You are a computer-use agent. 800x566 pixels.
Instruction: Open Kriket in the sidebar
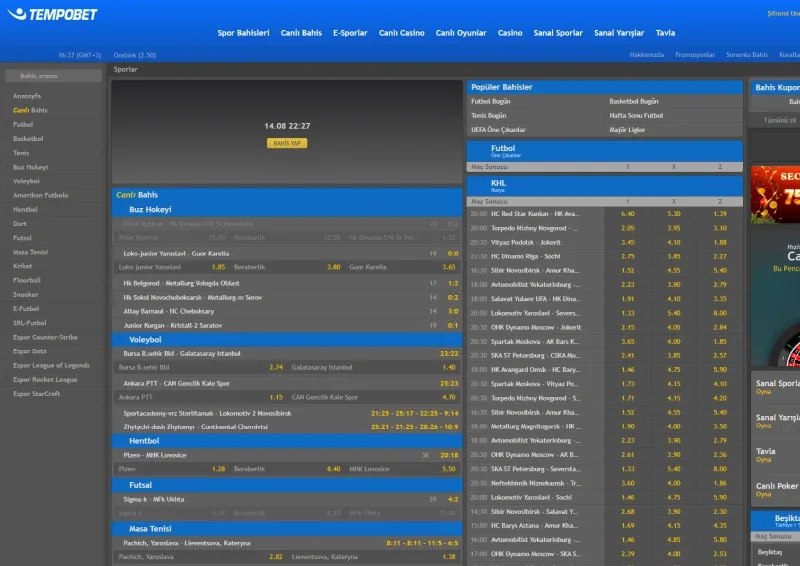[x=22, y=266]
